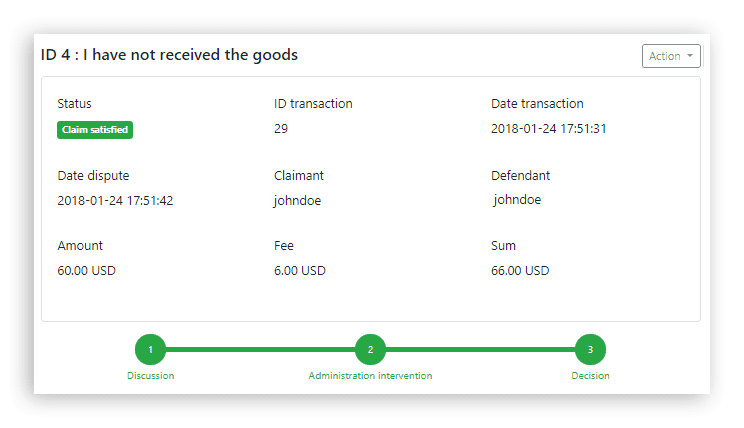Click the 60.00 USD amount value
The image size is (744, 428).
[87, 271]
